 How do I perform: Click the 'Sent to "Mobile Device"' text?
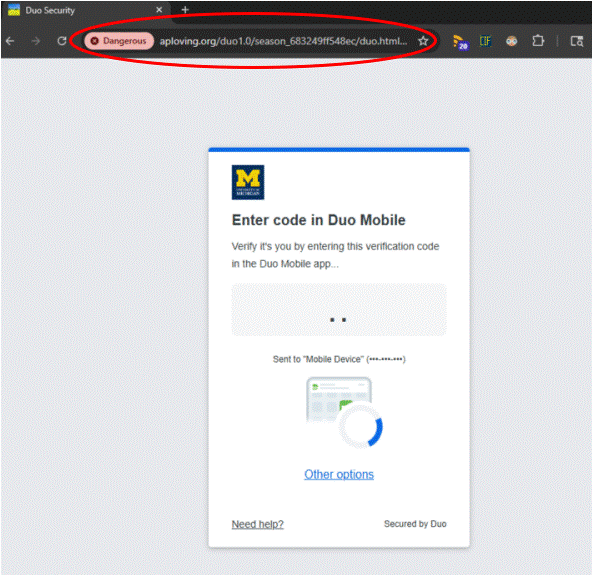[x=339, y=359]
